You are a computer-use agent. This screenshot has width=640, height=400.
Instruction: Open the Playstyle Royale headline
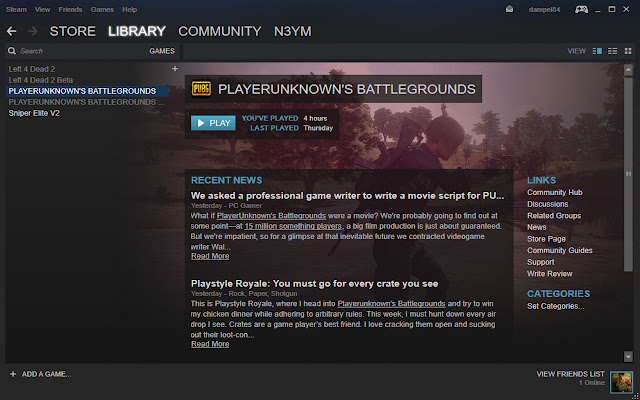tap(314, 284)
